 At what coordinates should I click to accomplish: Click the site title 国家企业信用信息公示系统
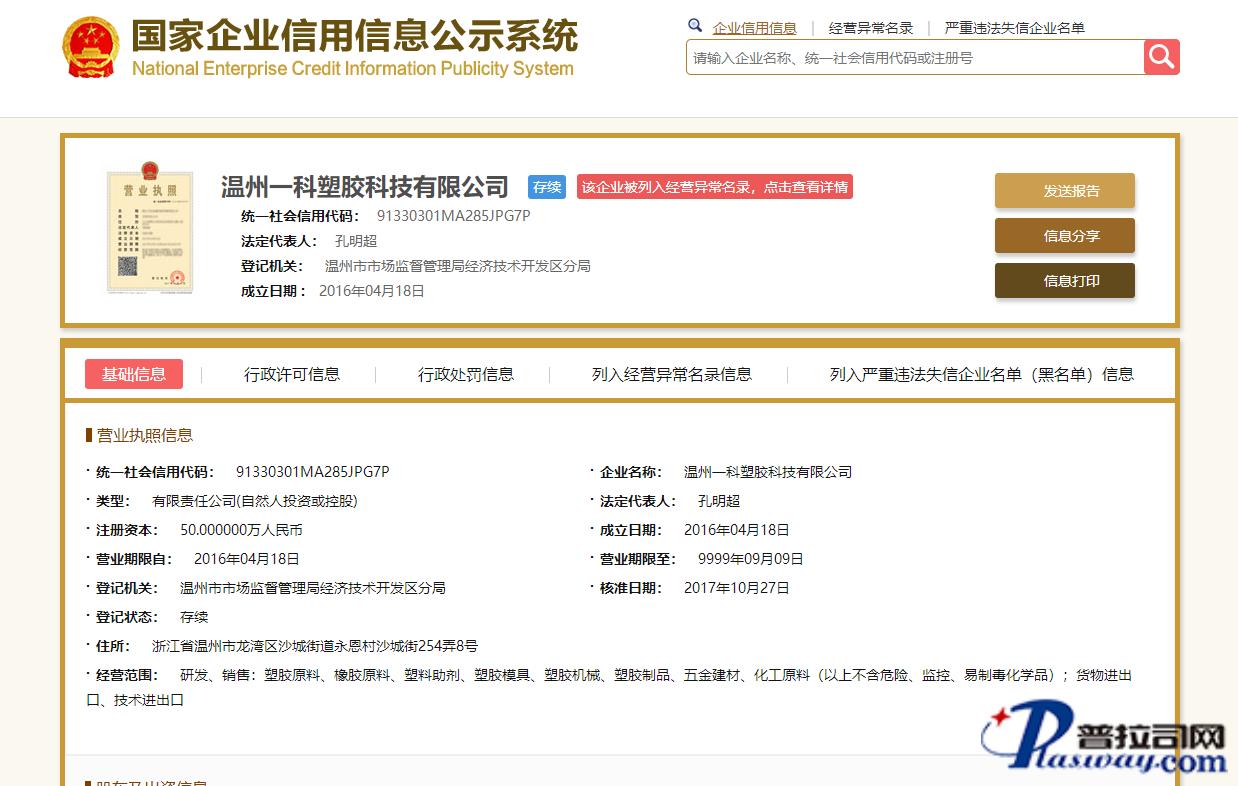[x=354, y=37]
